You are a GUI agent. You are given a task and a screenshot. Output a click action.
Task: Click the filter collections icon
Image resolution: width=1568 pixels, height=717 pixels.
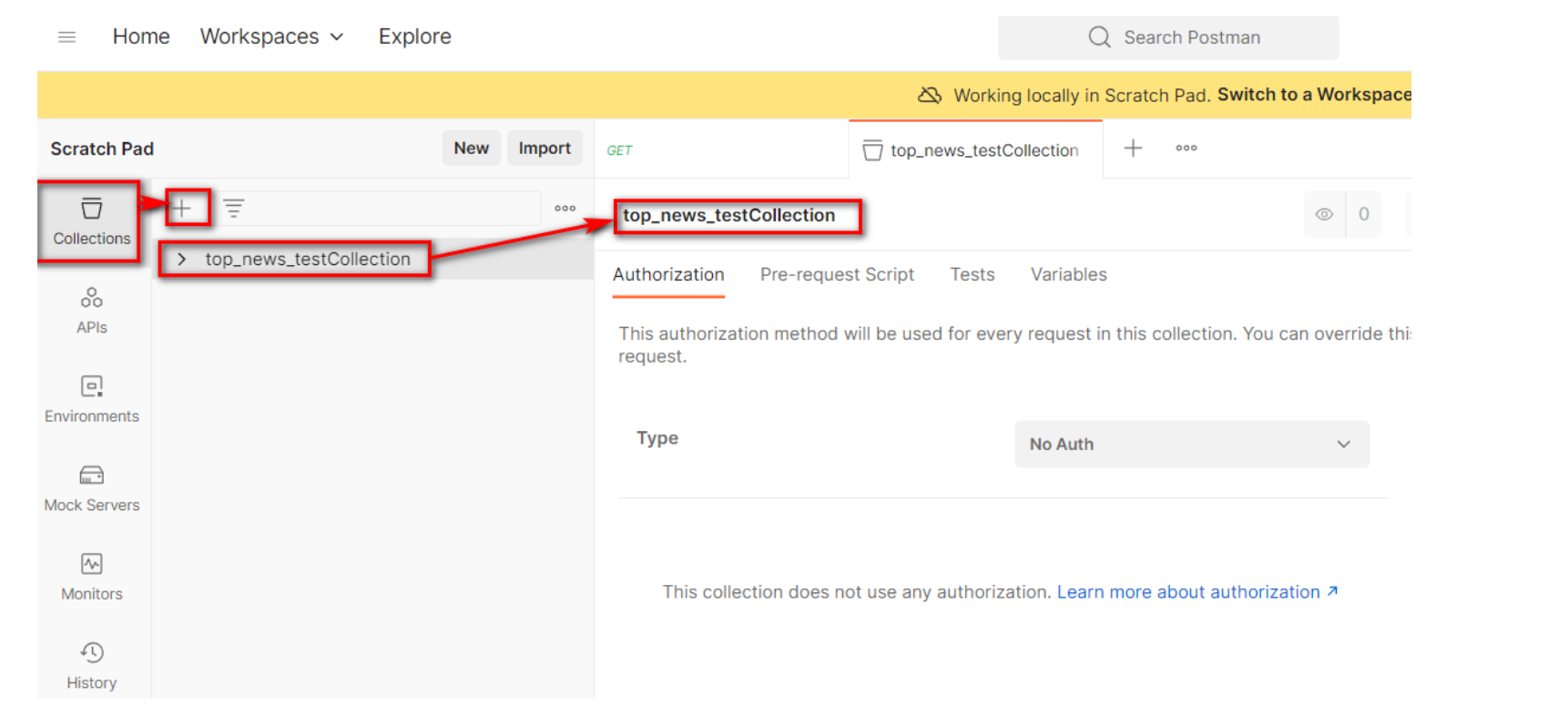pyautogui.click(x=234, y=209)
